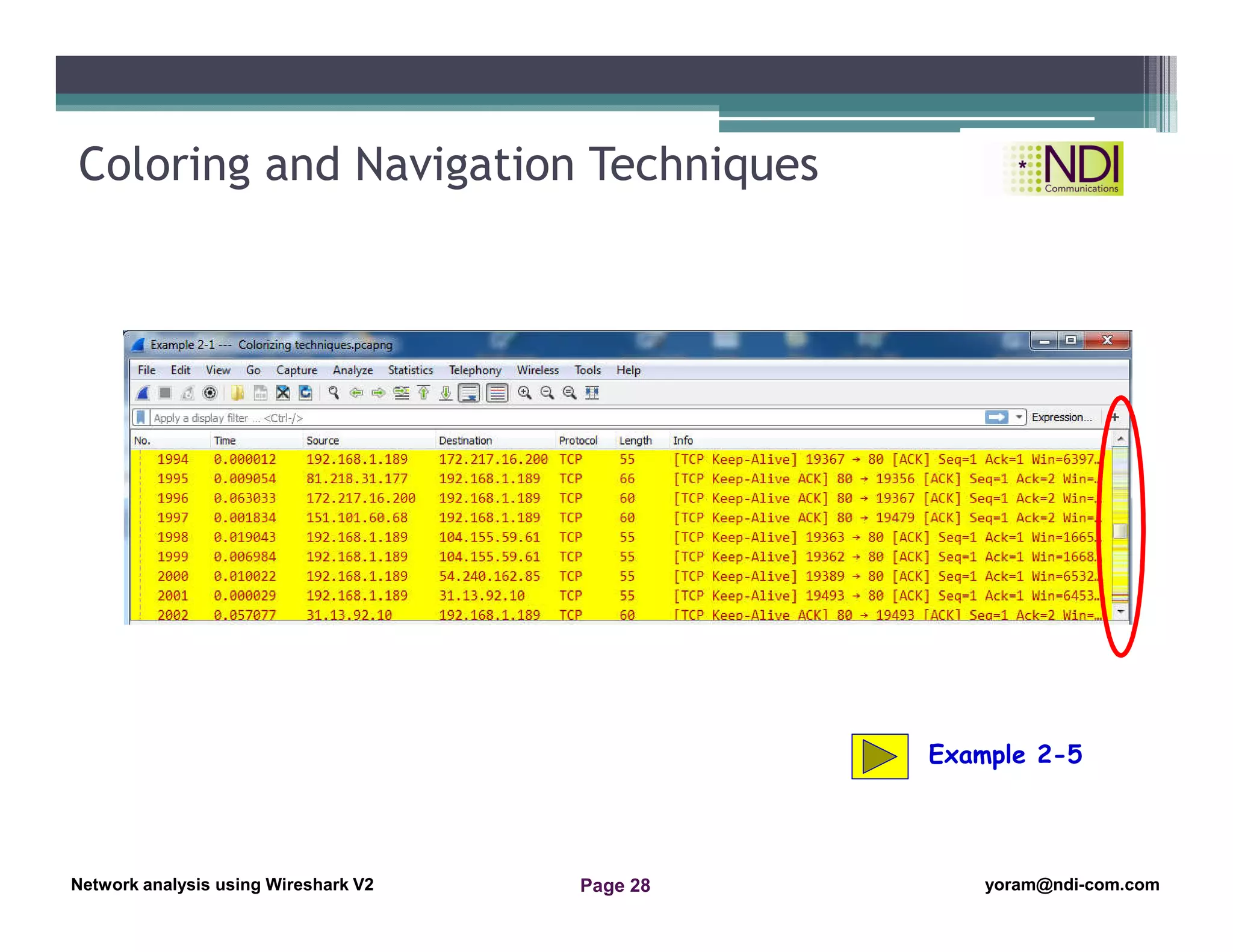Reload the capture file icon
Screen dimensions: 1233x952
tap(305, 393)
